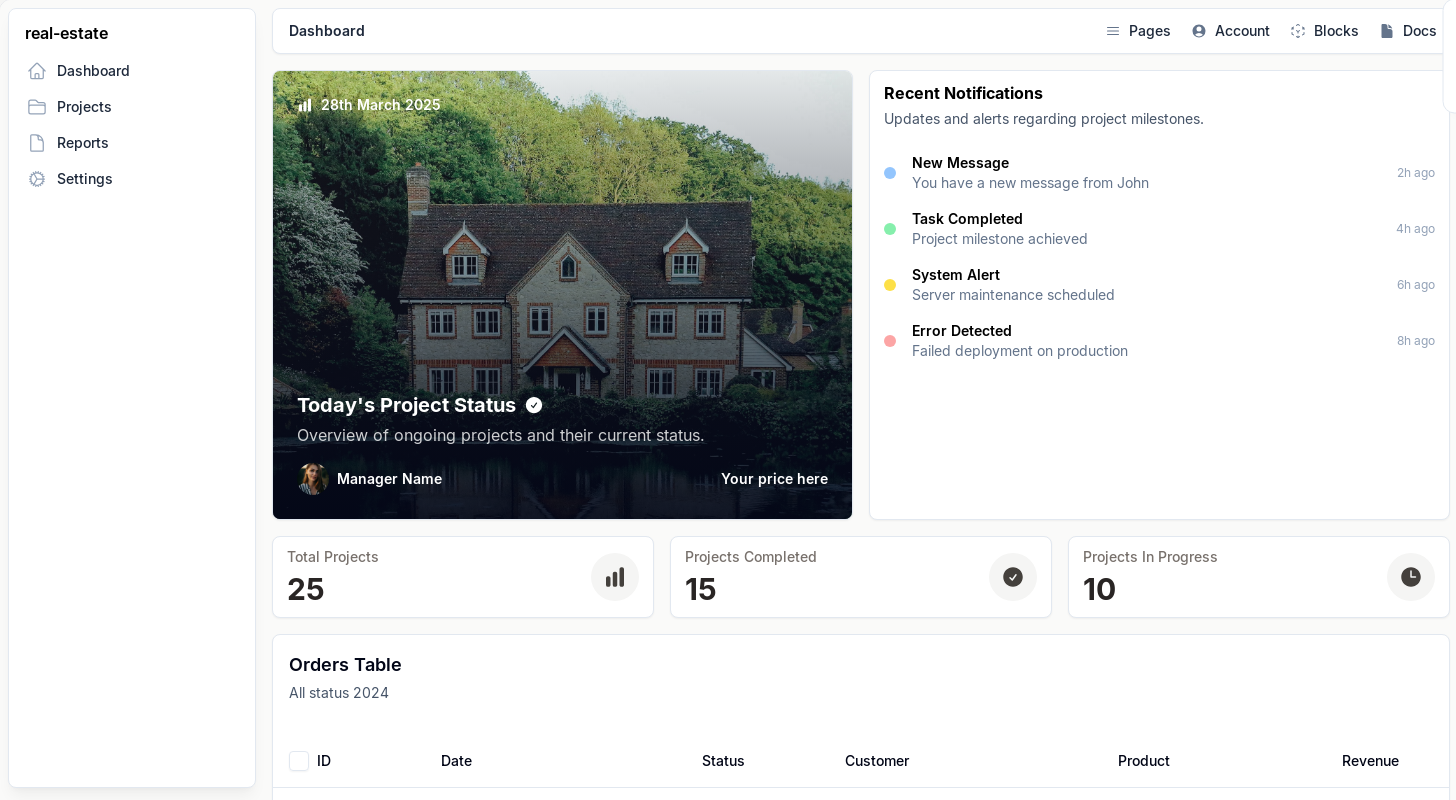Select Reports in the sidebar menu
Screen dimensions: 1456x800
point(83,143)
